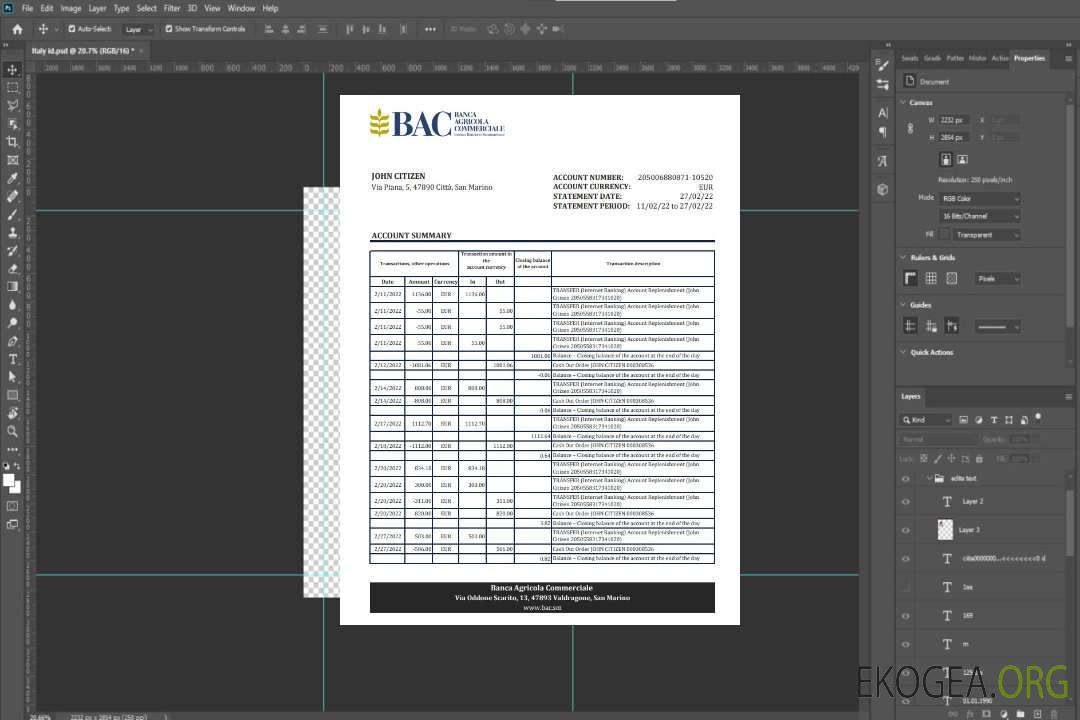The image size is (1080, 720).
Task: Collapse the Quick Actions section
Action: (x=903, y=352)
